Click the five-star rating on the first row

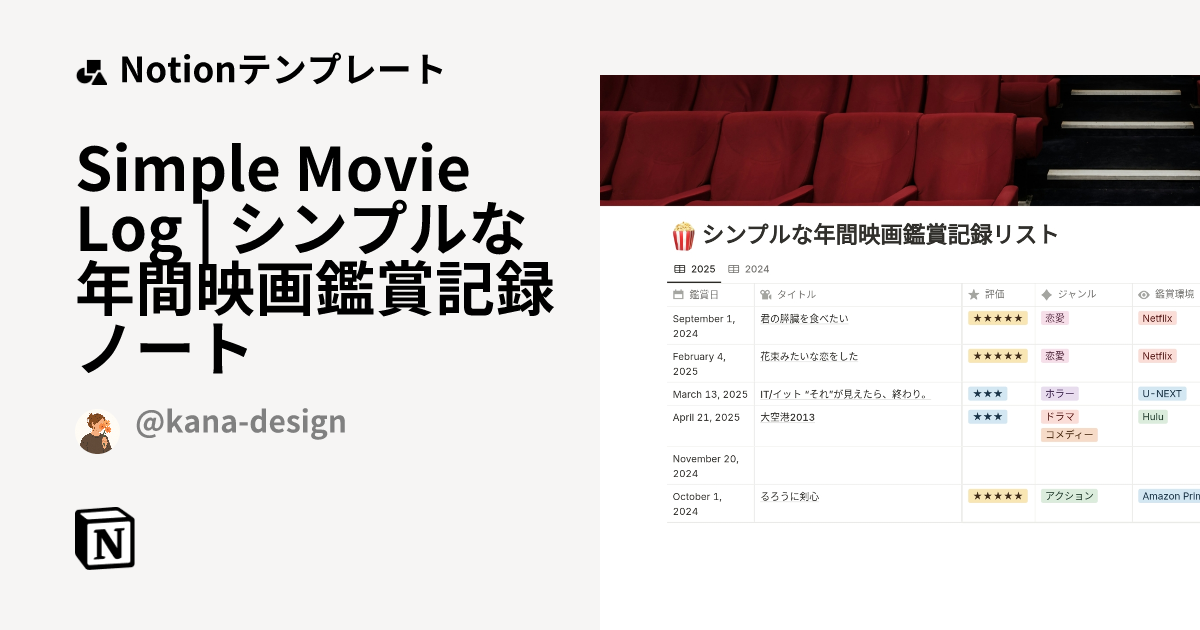(998, 317)
